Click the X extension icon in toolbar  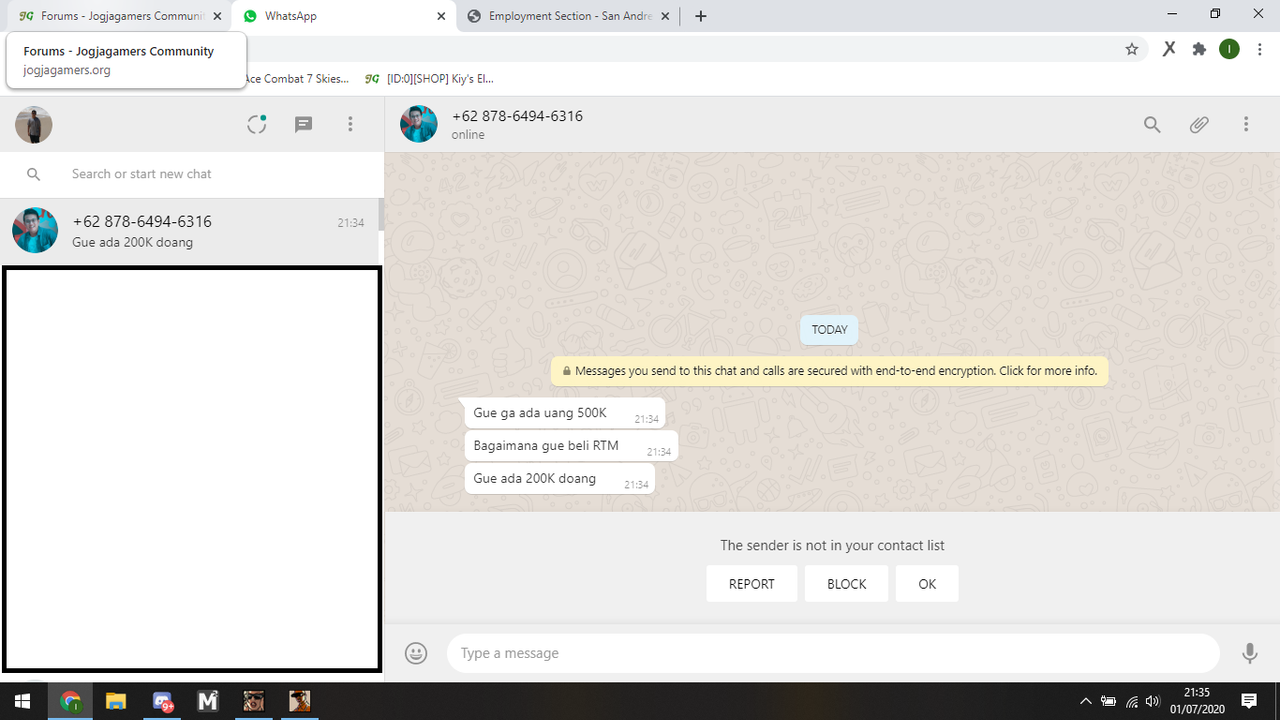click(1168, 49)
